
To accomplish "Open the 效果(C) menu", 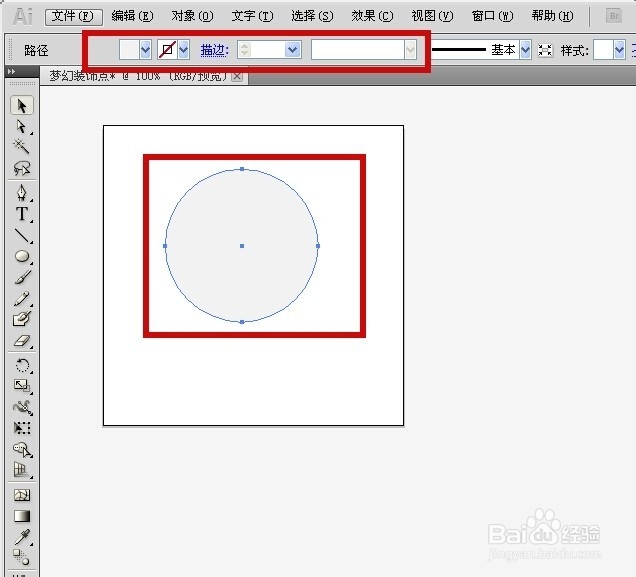I will [372, 16].
